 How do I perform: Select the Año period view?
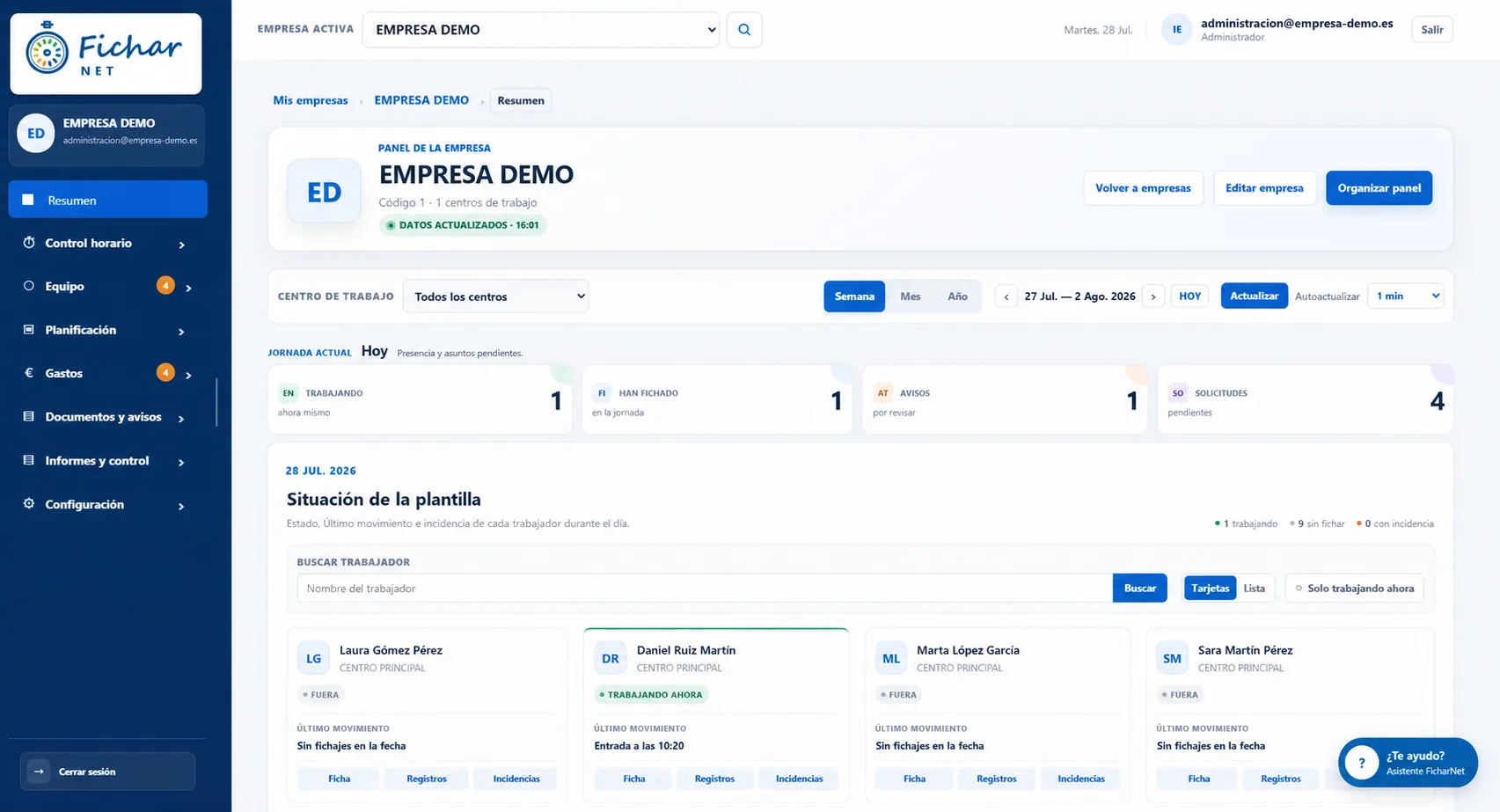957,296
